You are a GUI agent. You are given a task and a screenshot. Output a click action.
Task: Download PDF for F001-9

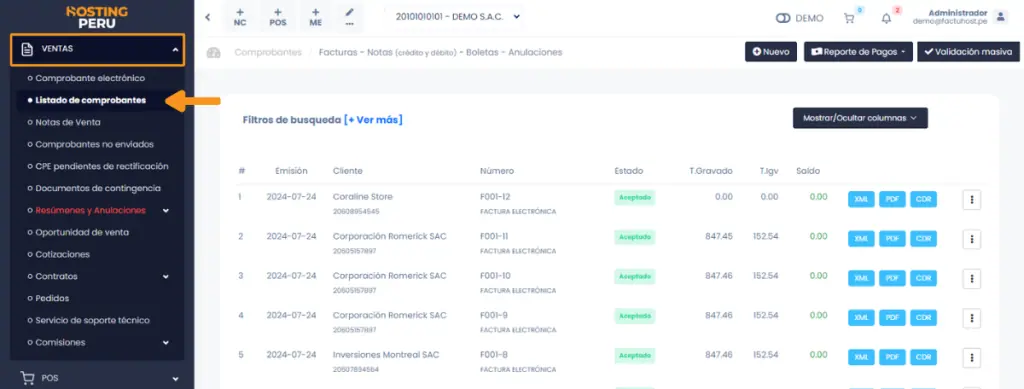point(892,318)
